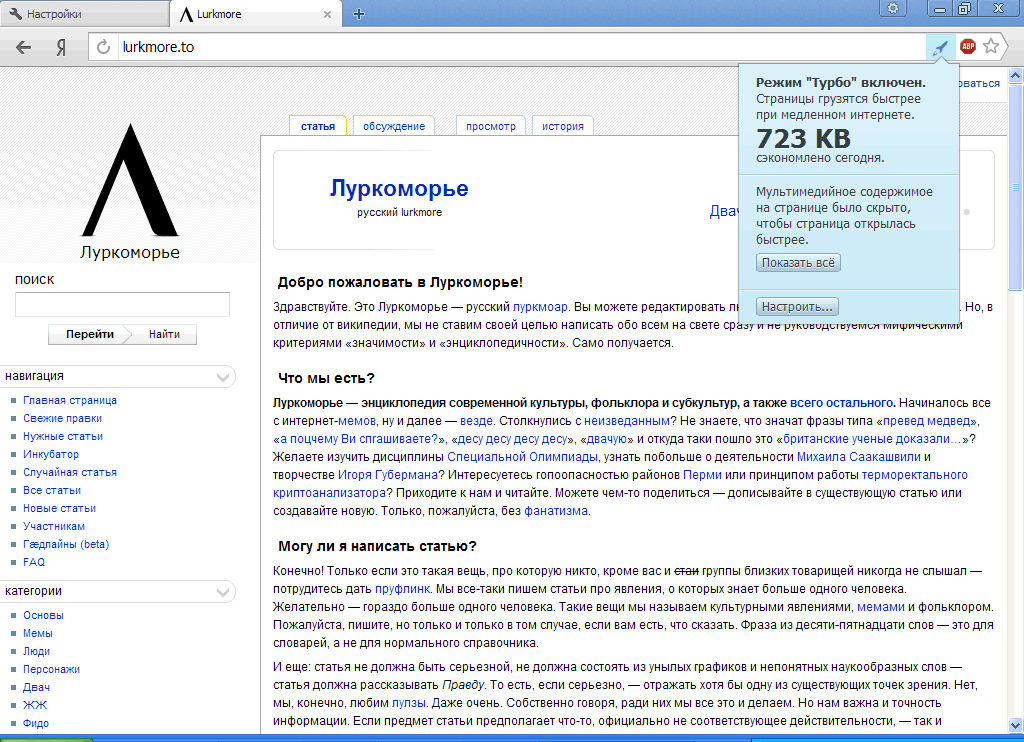Collapse the навигация sidebar section
1024x742 pixels.
tap(223, 377)
